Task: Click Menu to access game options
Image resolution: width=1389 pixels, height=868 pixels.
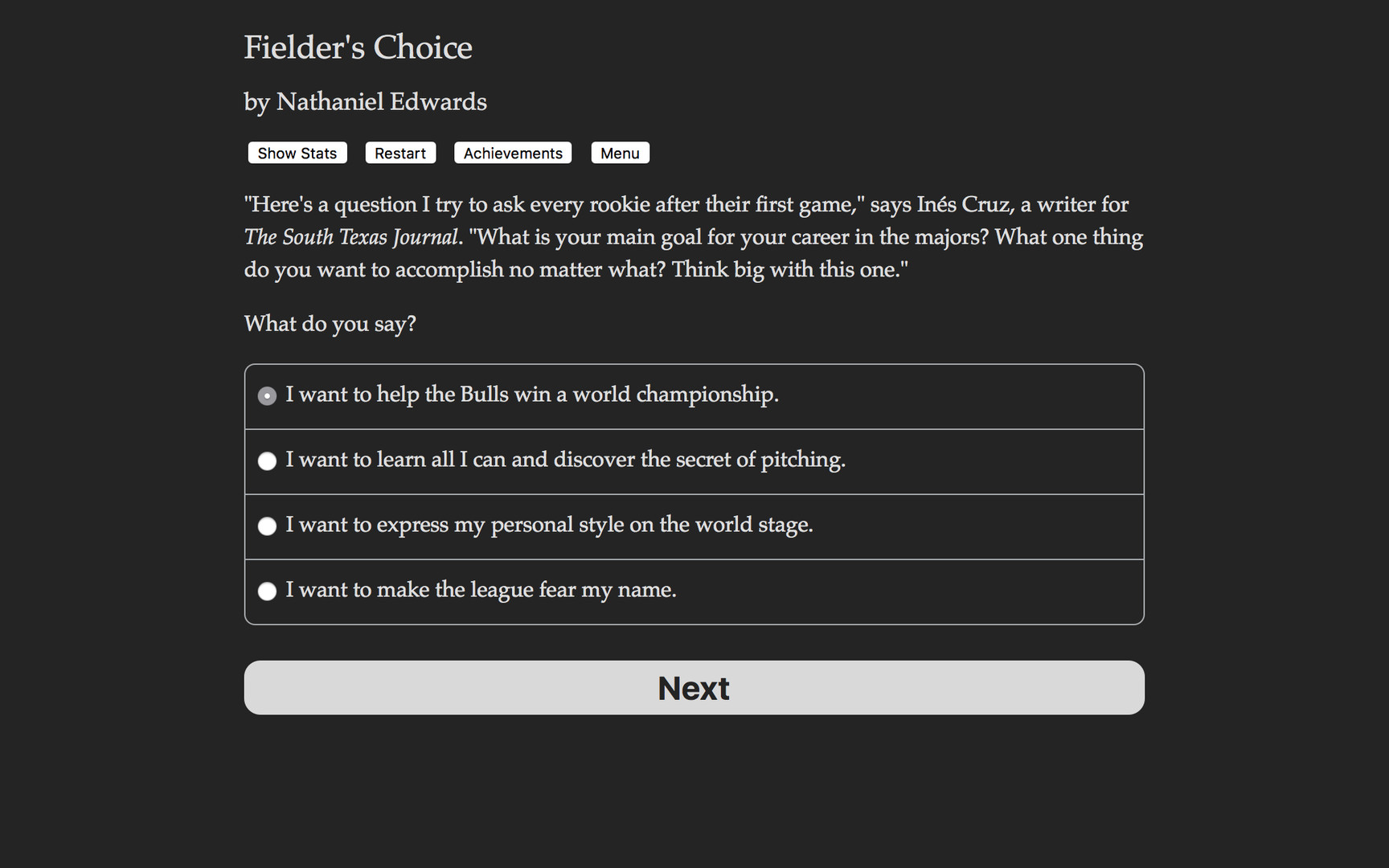Action: [x=620, y=153]
